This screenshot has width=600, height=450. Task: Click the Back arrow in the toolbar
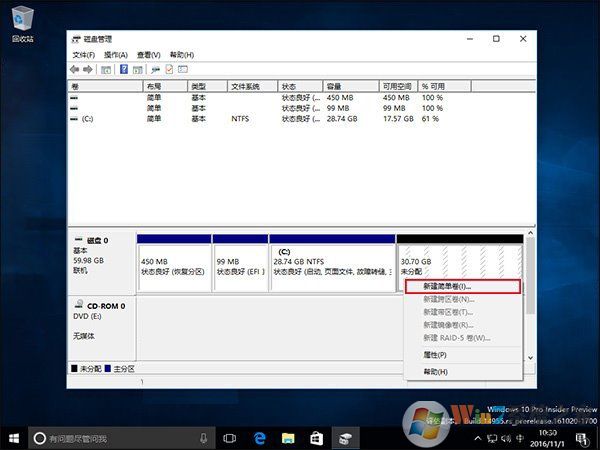click(75, 69)
